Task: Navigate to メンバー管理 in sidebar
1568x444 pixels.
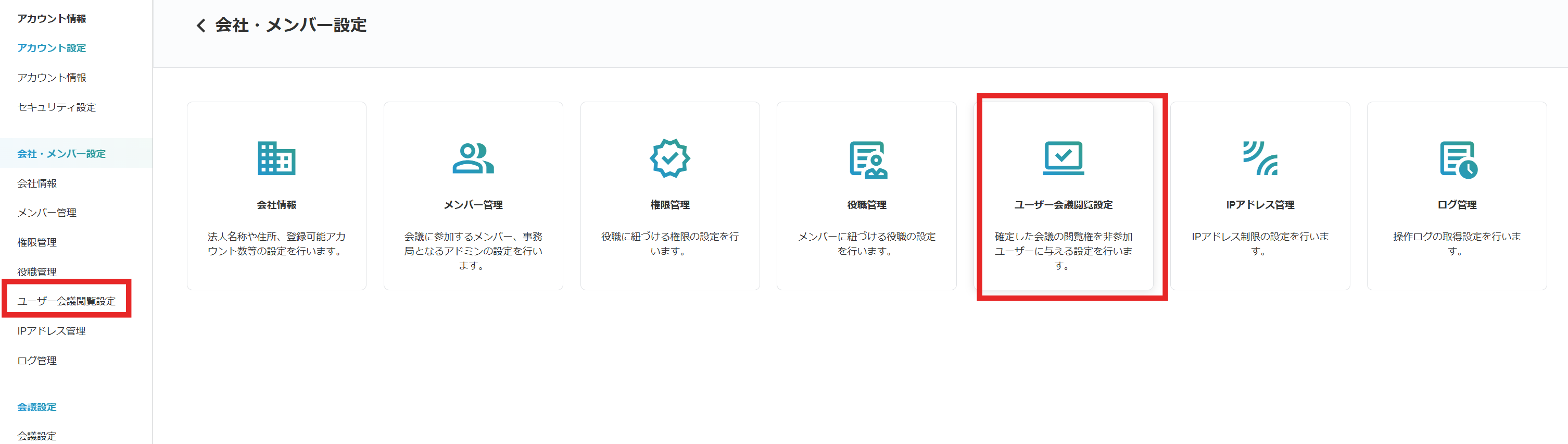Action: 47,213
